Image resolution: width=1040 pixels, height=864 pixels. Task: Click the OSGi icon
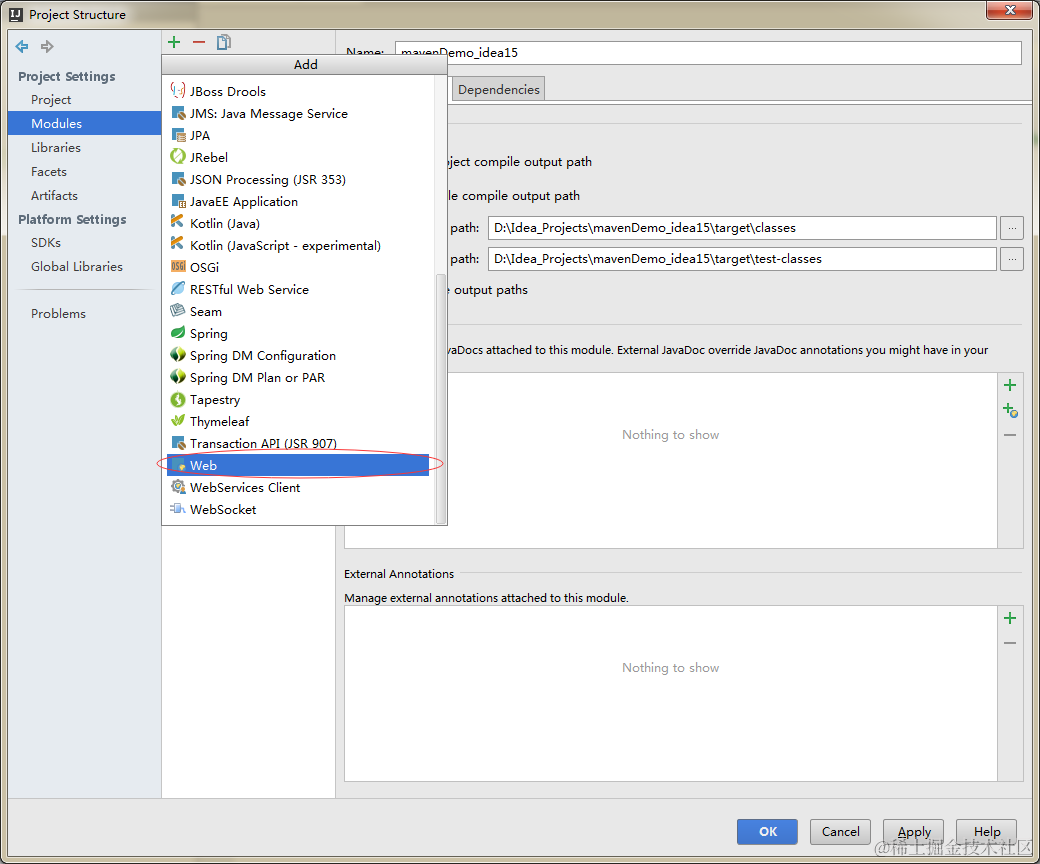coord(178,267)
